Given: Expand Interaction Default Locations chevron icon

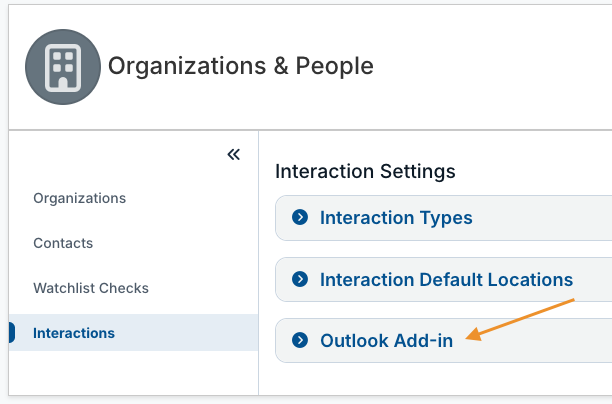Looking at the screenshot, I should (300, 279).
